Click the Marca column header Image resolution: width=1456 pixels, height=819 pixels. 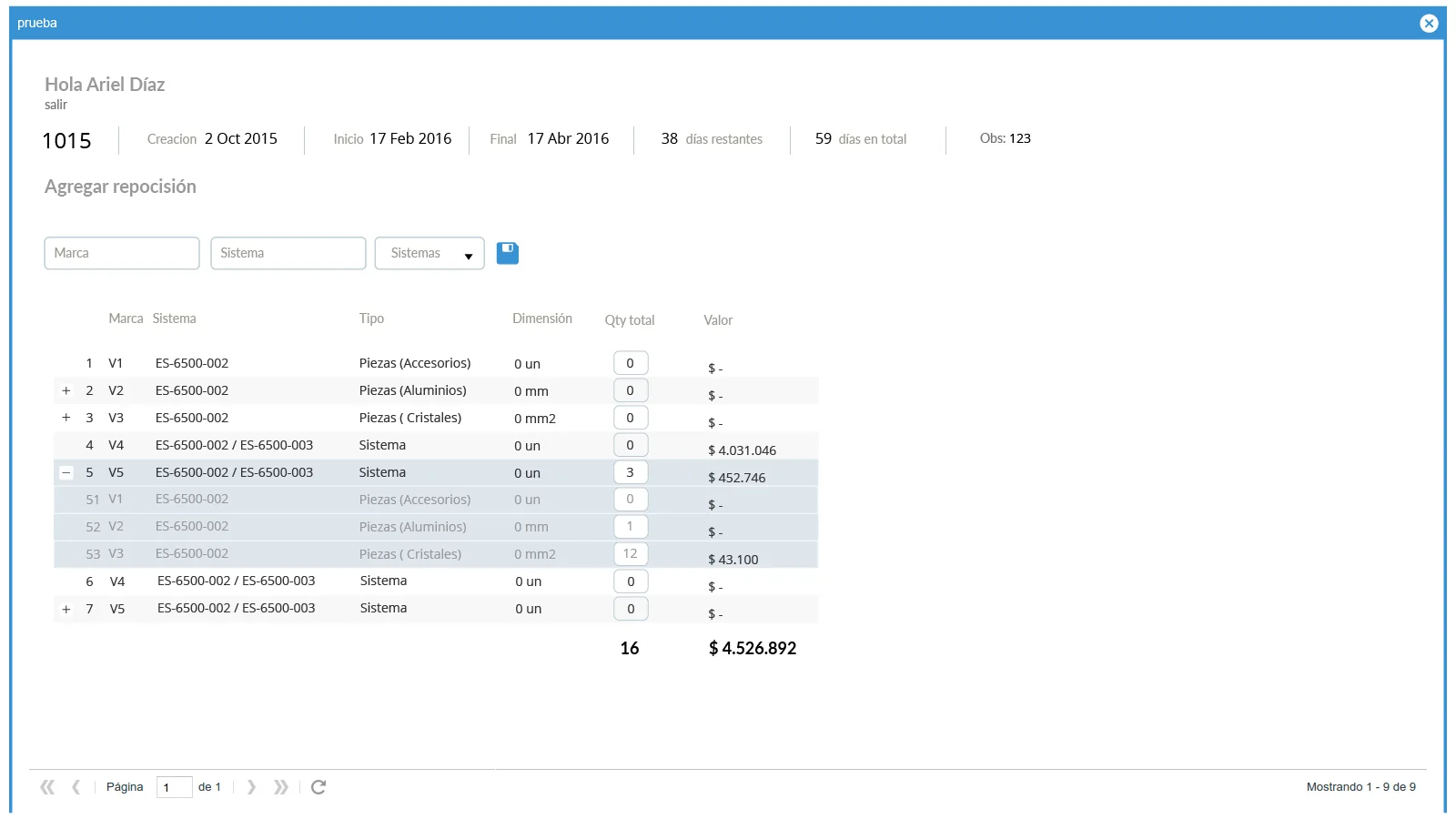point(126,318)
